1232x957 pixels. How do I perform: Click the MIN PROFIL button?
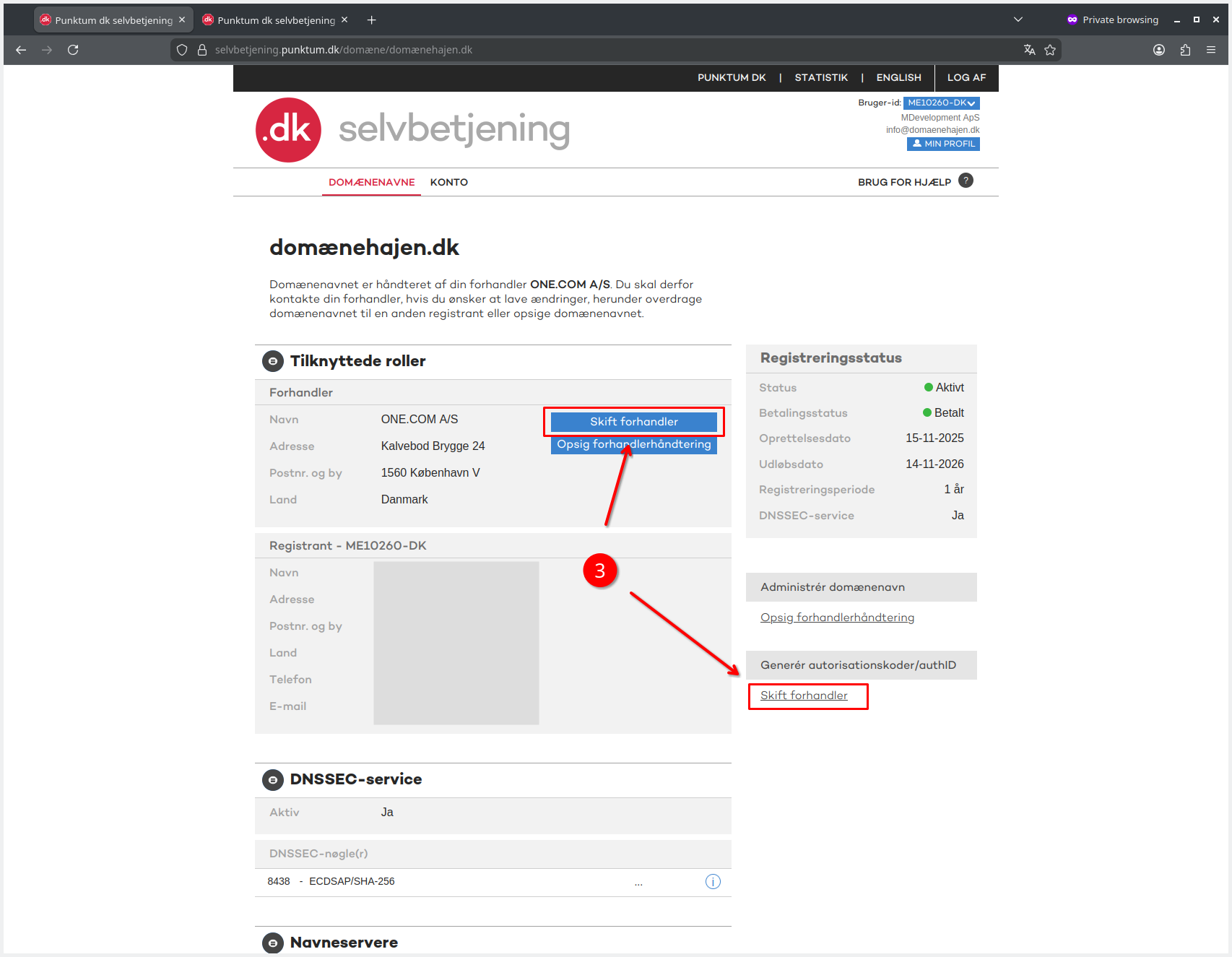[x=943, y=144]
